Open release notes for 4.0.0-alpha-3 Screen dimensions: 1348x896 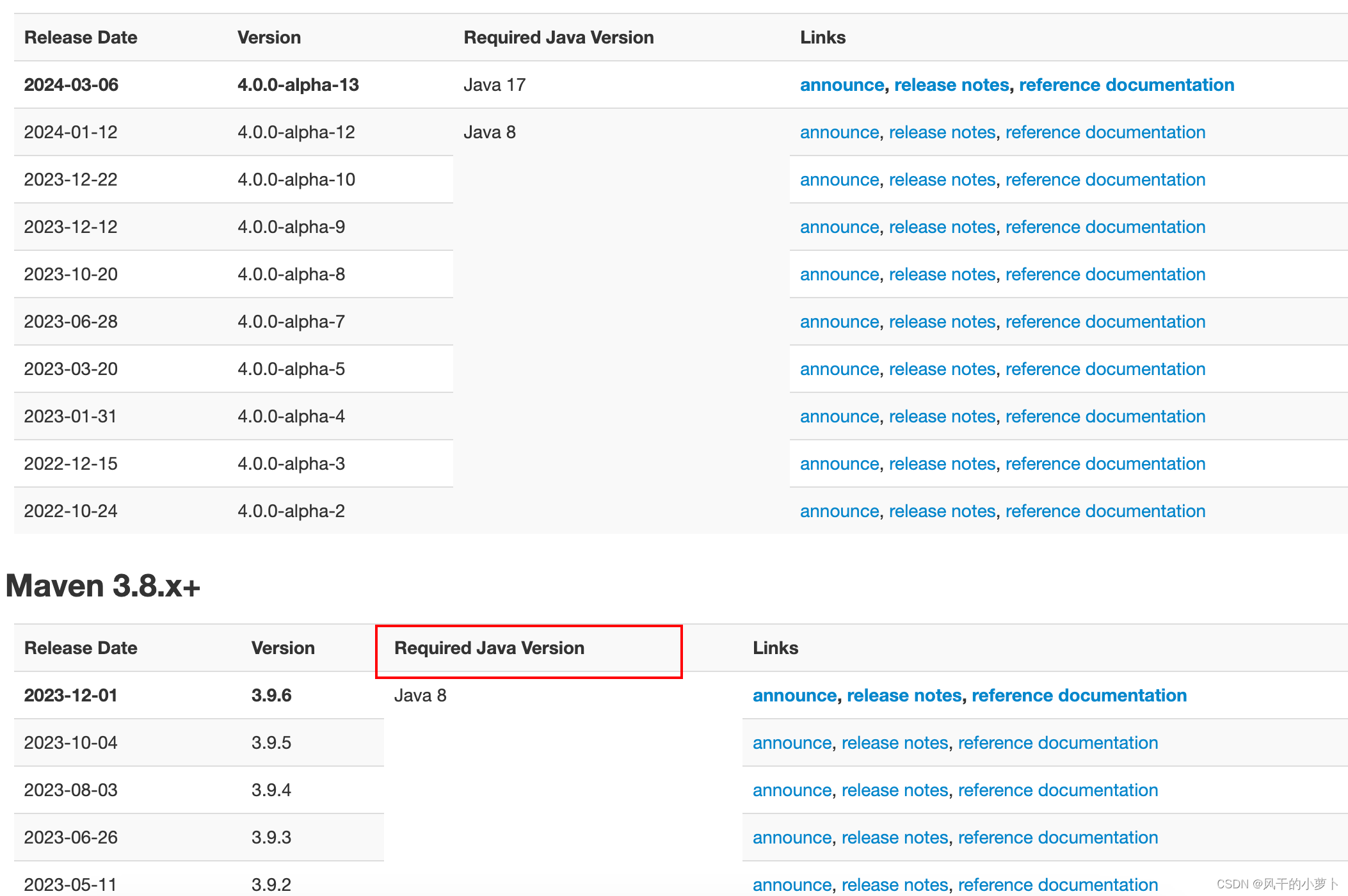click(942, 463)
